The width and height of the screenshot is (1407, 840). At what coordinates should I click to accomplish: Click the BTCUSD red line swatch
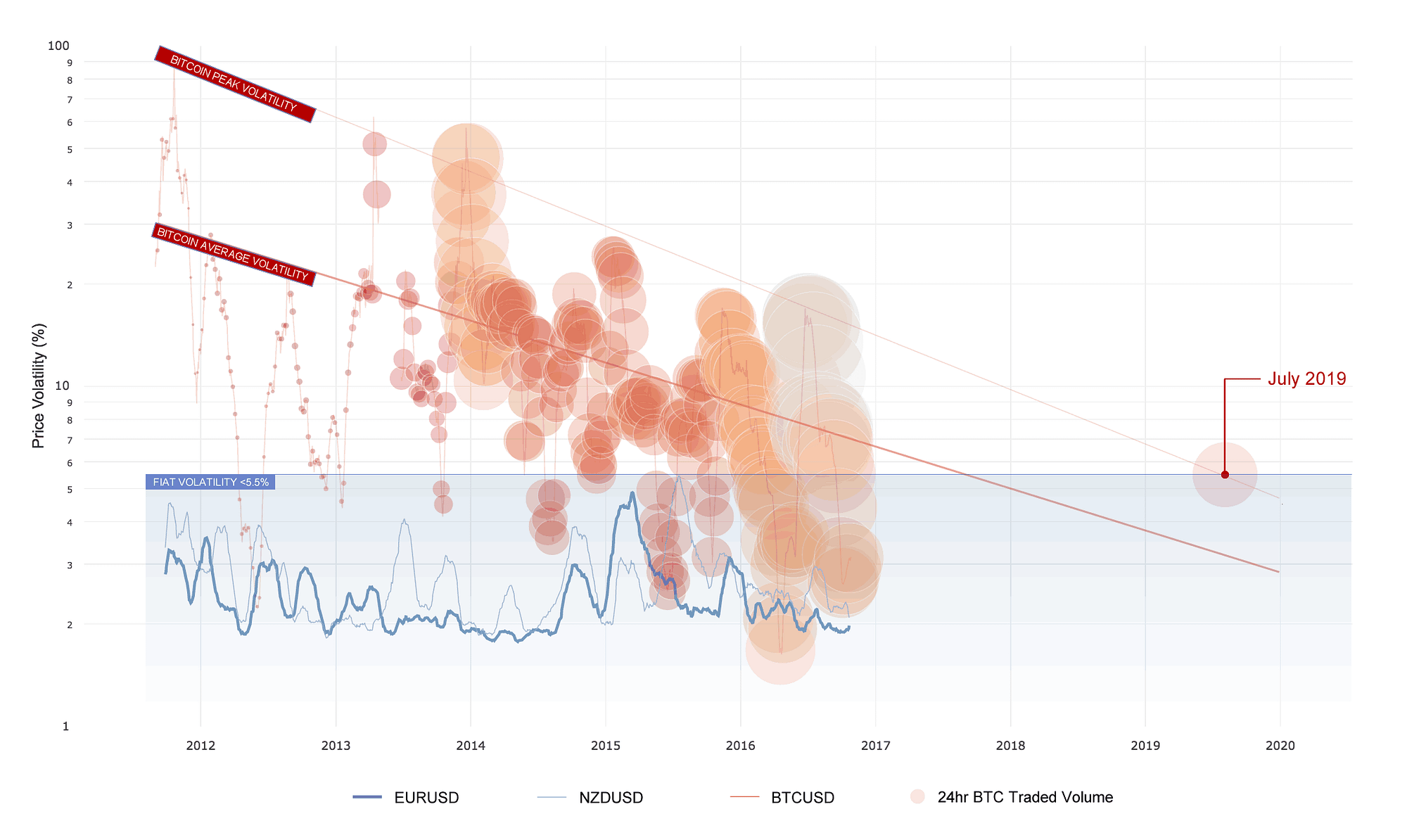(x=745, y=797)
